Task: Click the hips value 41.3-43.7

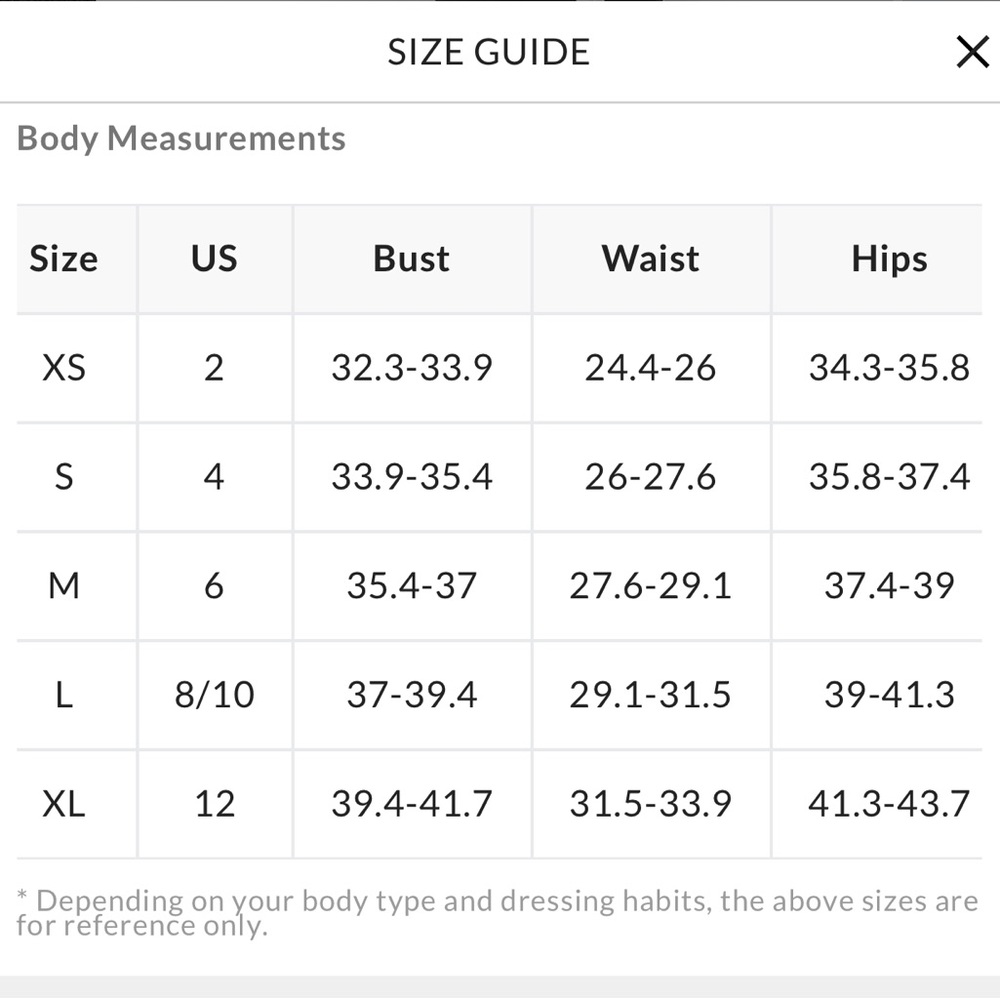Action: pyautogui.click(x=889, y=804)
